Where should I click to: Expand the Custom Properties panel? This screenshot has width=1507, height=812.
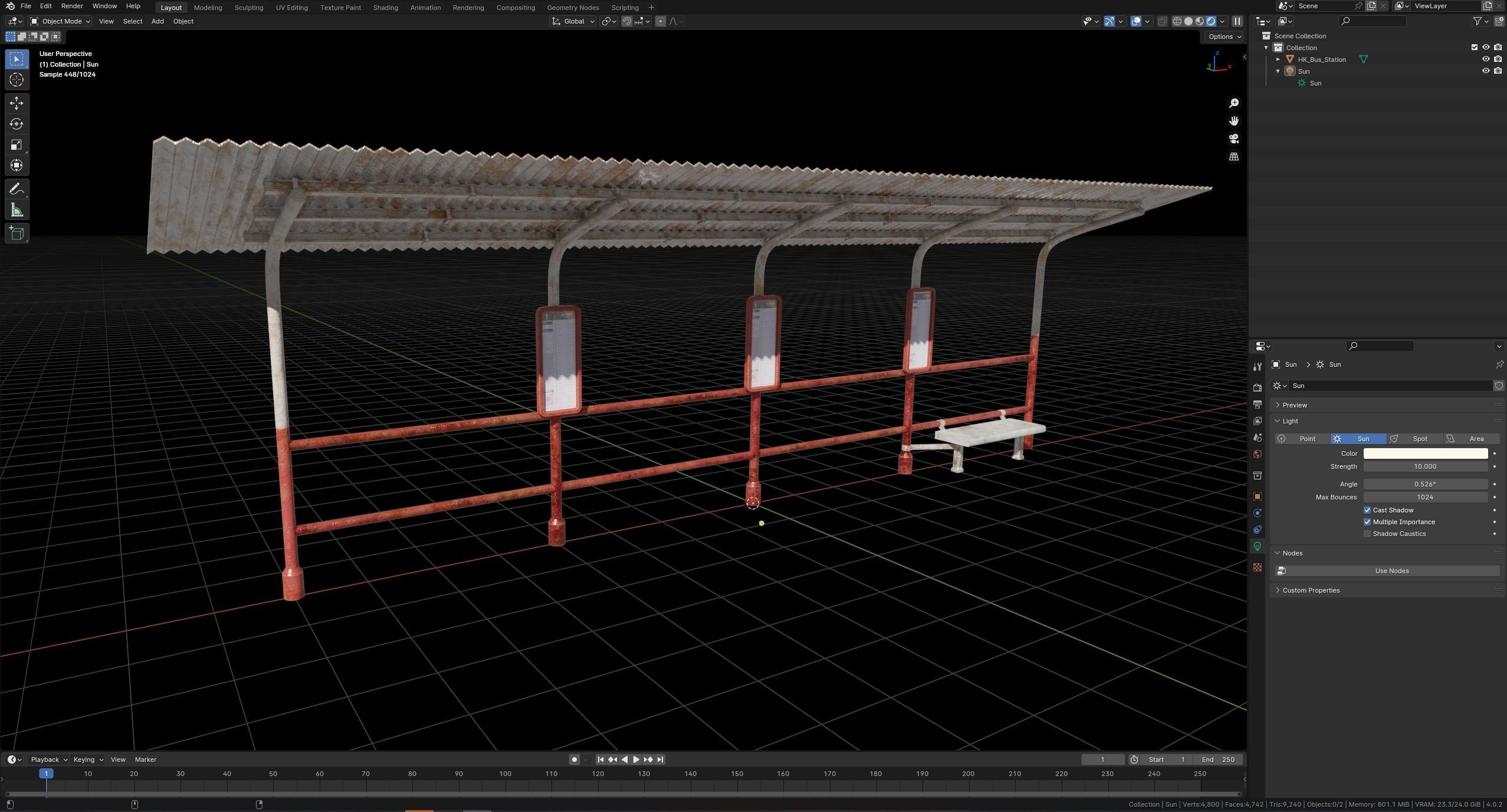coord(1310,590)
